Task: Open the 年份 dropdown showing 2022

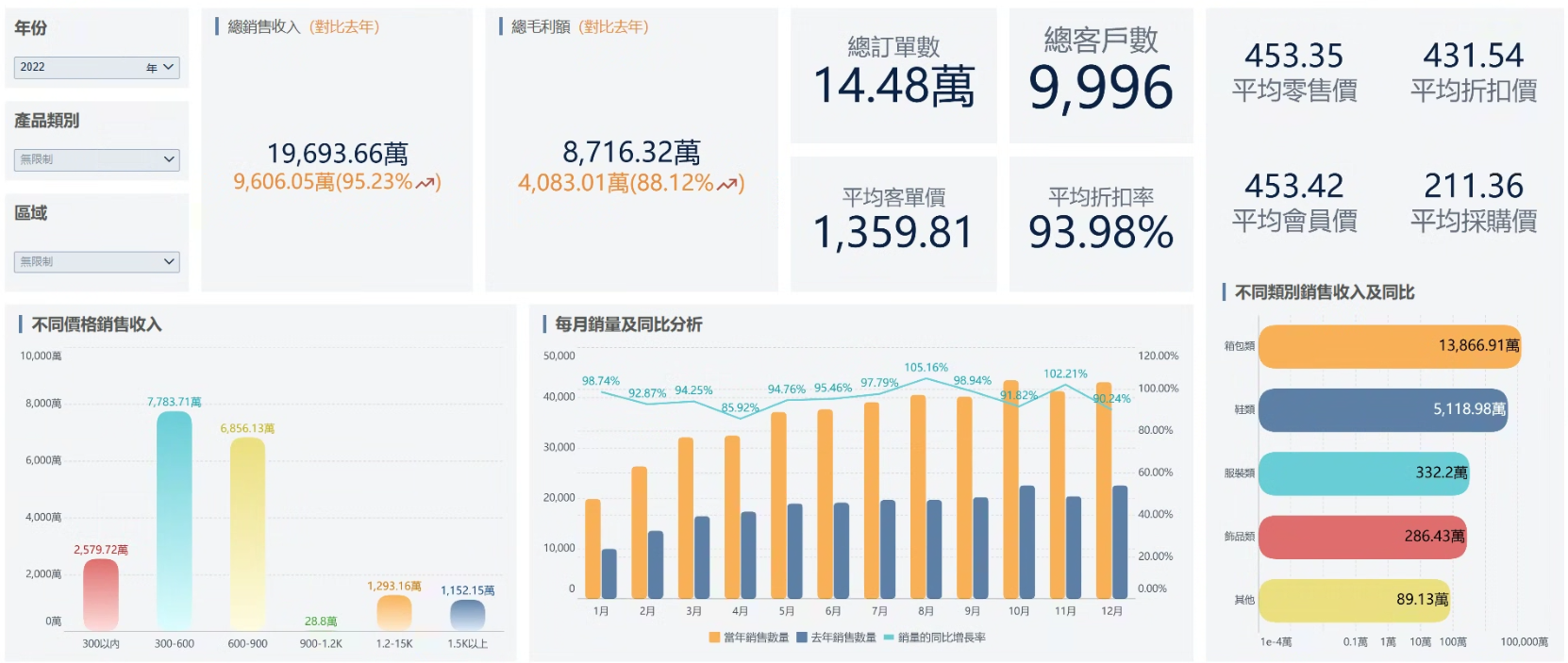Action: (96, 68)
